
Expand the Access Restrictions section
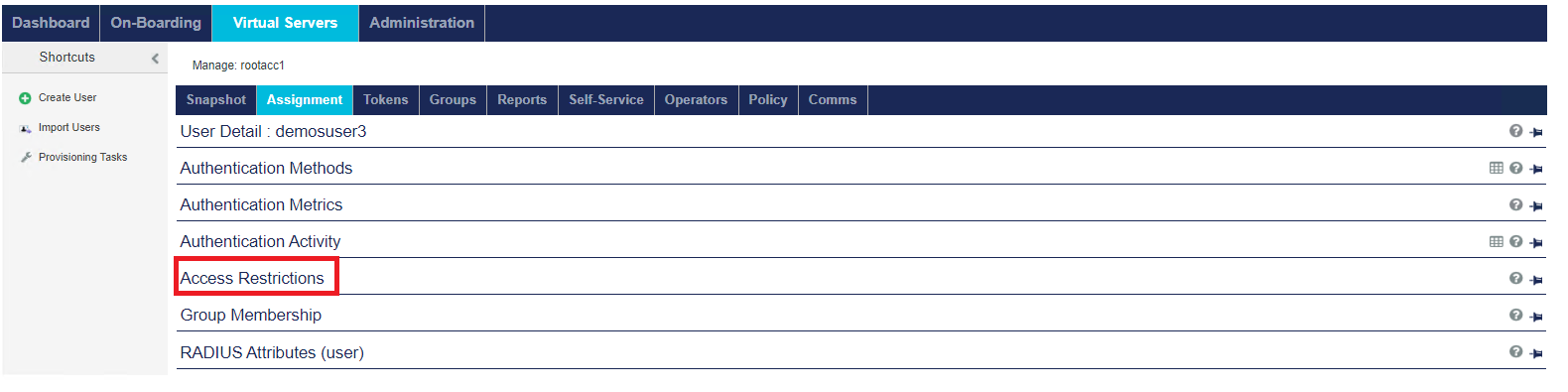(x=252, y=278)
